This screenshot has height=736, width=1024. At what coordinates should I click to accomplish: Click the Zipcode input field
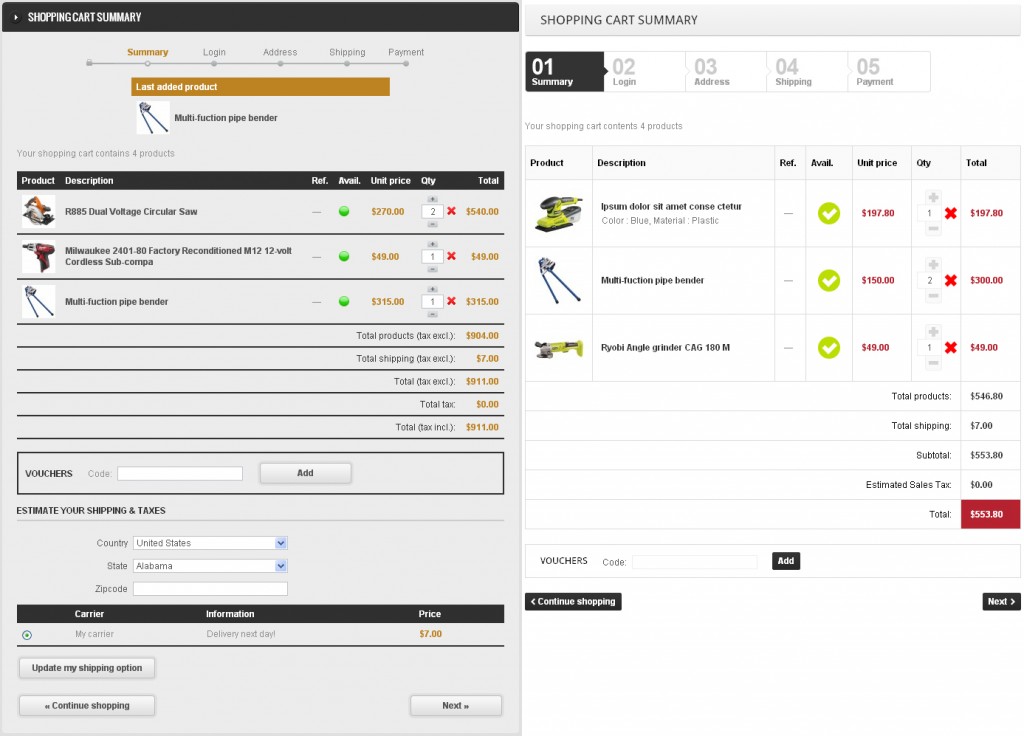point(210,589)
